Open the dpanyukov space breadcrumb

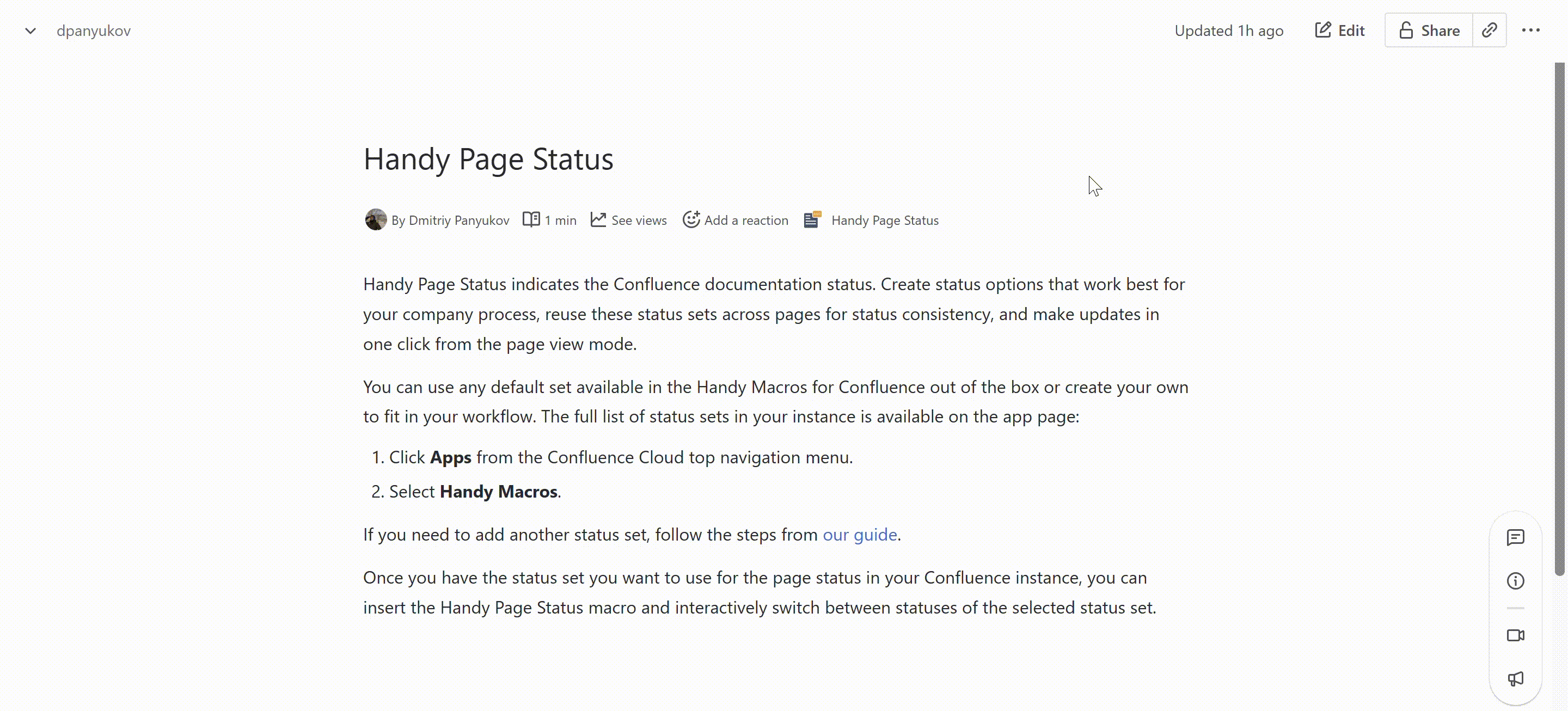[93, 30]
